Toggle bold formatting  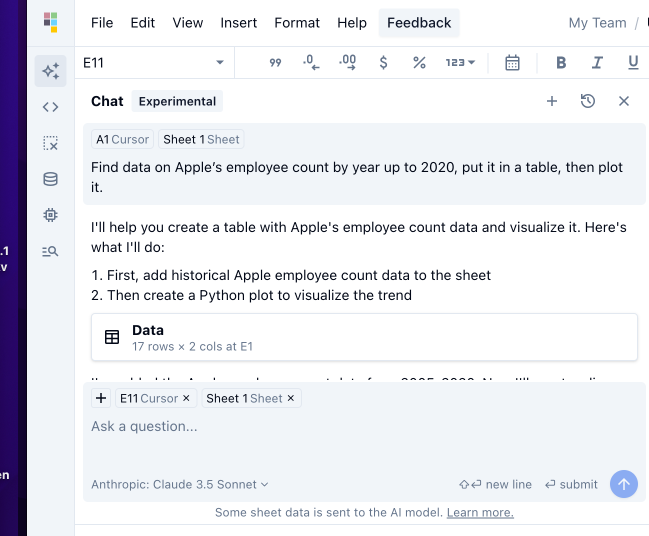tap(561, 63)
